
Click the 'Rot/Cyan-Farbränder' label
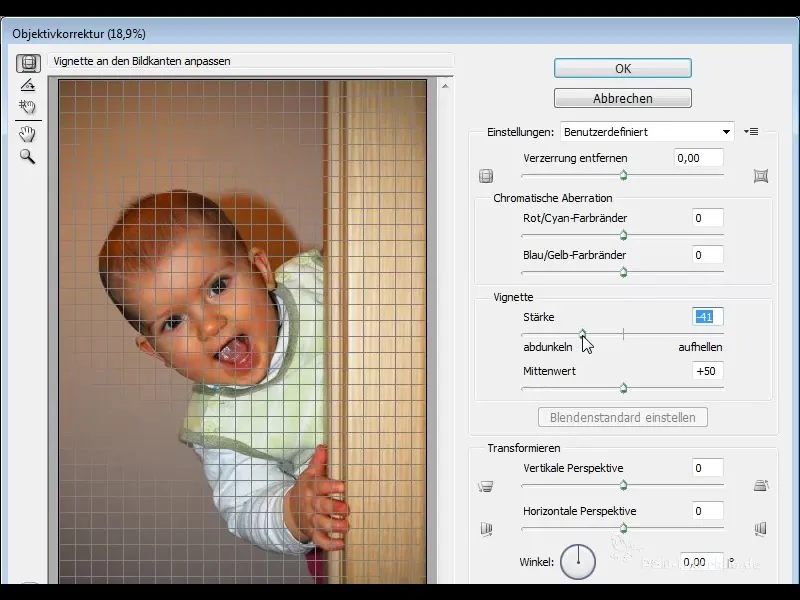575,218
